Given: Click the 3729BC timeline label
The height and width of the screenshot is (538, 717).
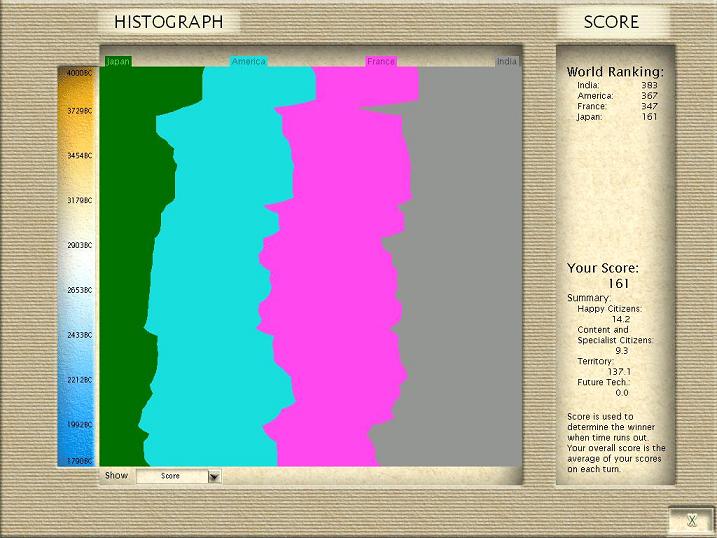Looking at the screenshot, I should coord(79,111).
